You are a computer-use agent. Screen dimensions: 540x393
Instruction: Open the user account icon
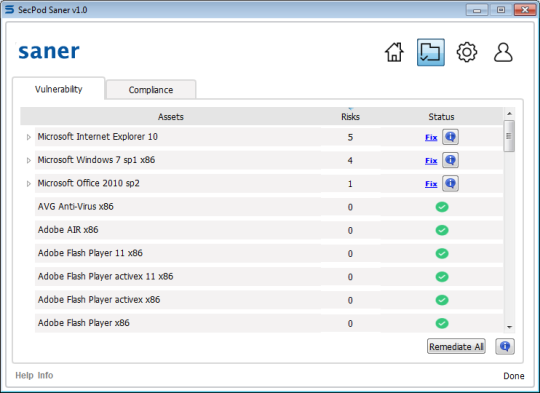pyautogui.click(x=503, y=52)
